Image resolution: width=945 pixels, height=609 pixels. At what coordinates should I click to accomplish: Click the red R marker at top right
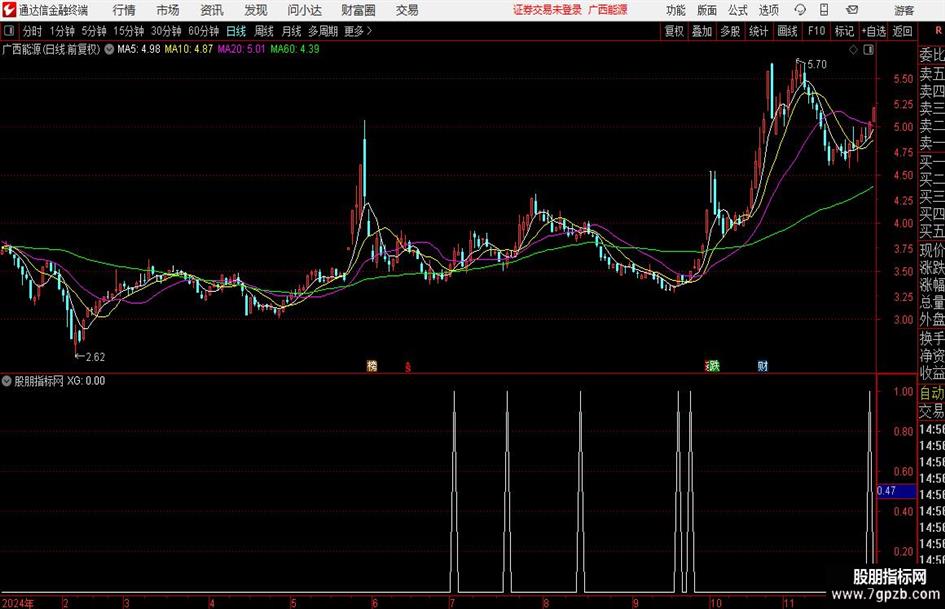[x=938, y=31]
